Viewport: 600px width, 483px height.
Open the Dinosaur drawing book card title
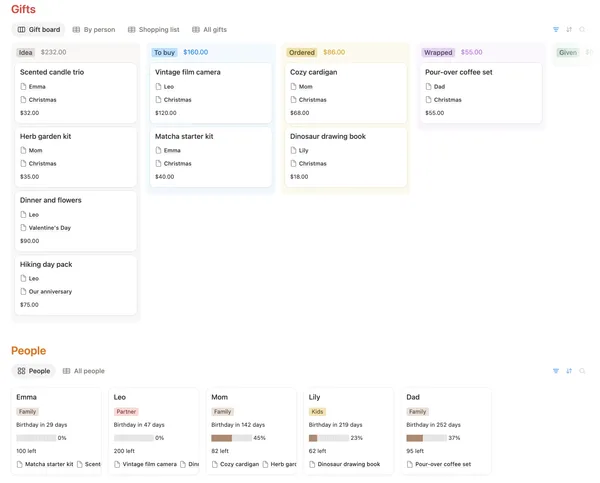point(328,136)
